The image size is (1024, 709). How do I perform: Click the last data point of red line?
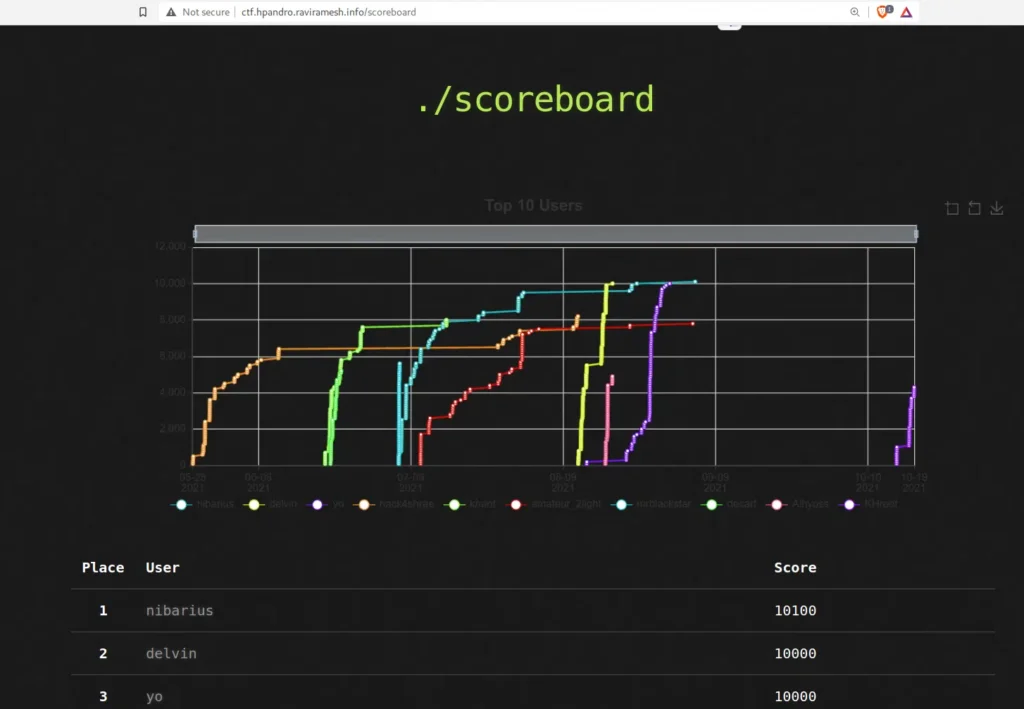click(x=693, y=323)
